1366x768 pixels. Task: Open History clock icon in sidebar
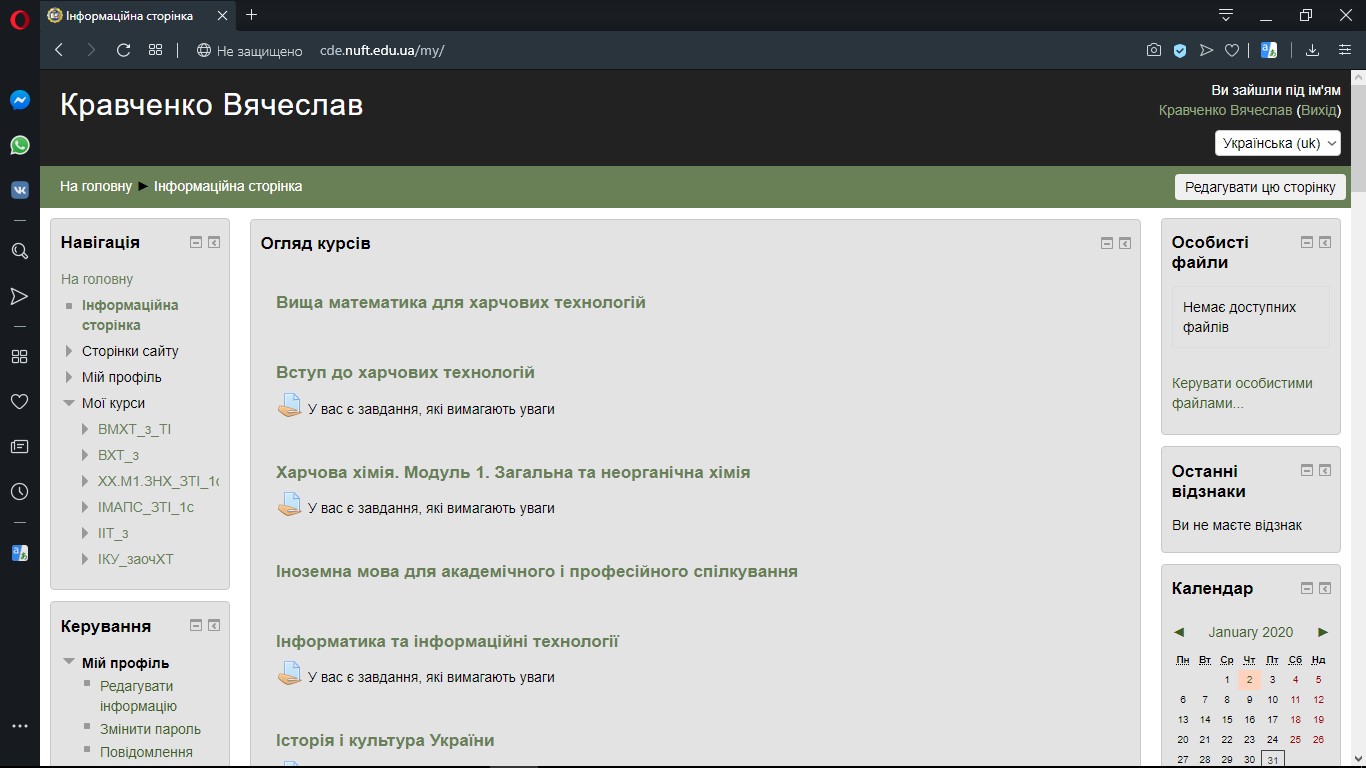click(x=20, y=491)
